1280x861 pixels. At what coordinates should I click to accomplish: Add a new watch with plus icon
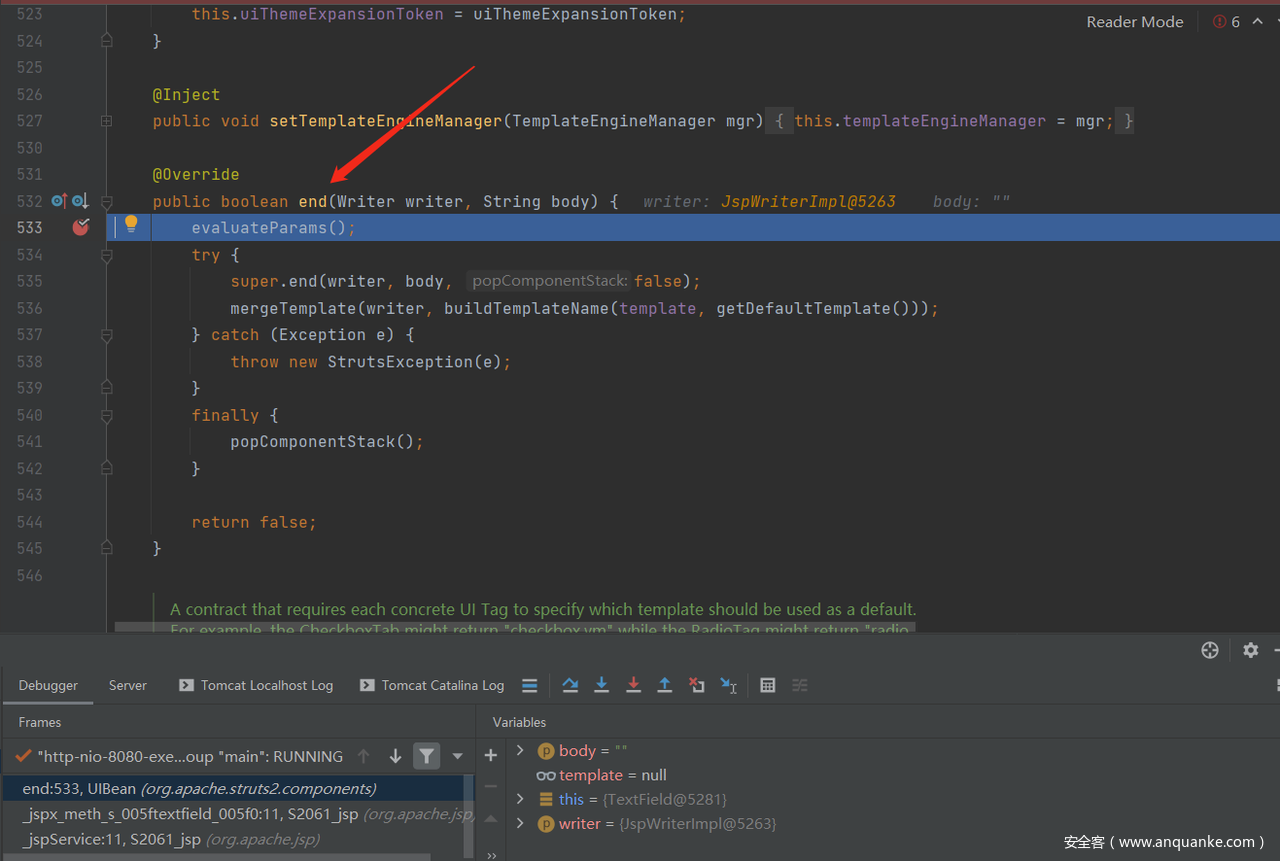click(x=491, y=755)
